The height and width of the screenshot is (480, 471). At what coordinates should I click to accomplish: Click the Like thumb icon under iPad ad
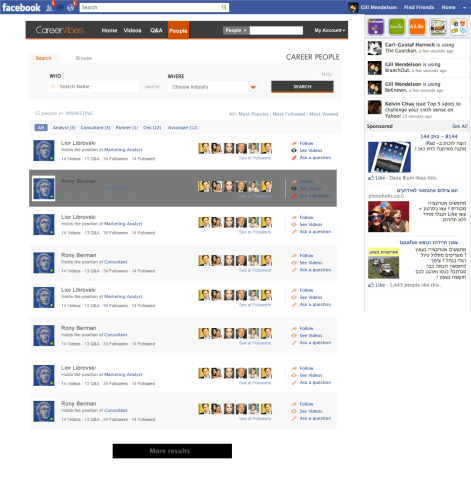371,178
